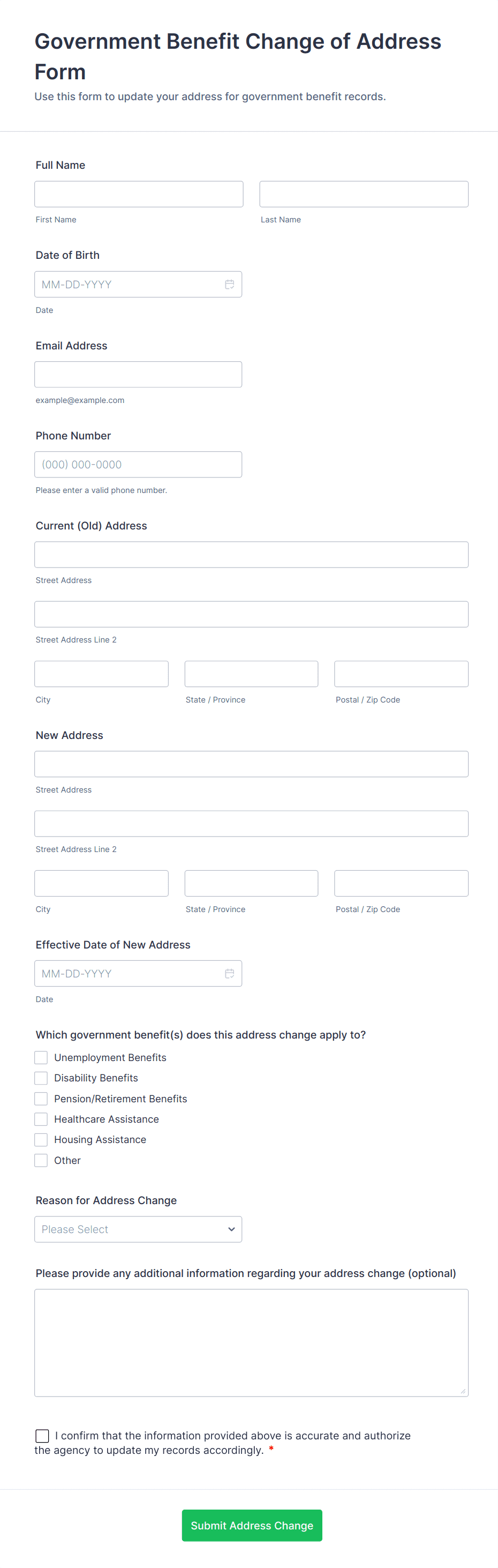Click the Phone Number field
Screen dimensions: 498x1568
click(x=138, y=465)
